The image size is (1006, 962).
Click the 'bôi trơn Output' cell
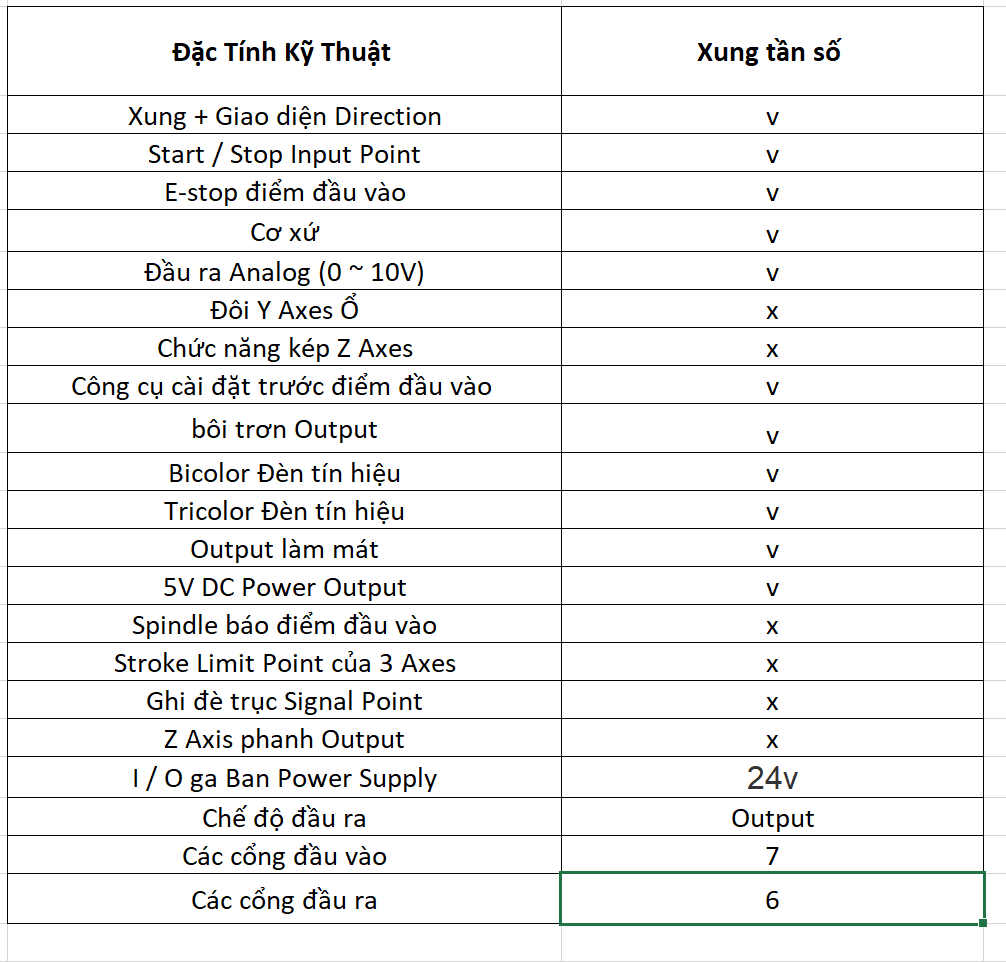[284, 429]
